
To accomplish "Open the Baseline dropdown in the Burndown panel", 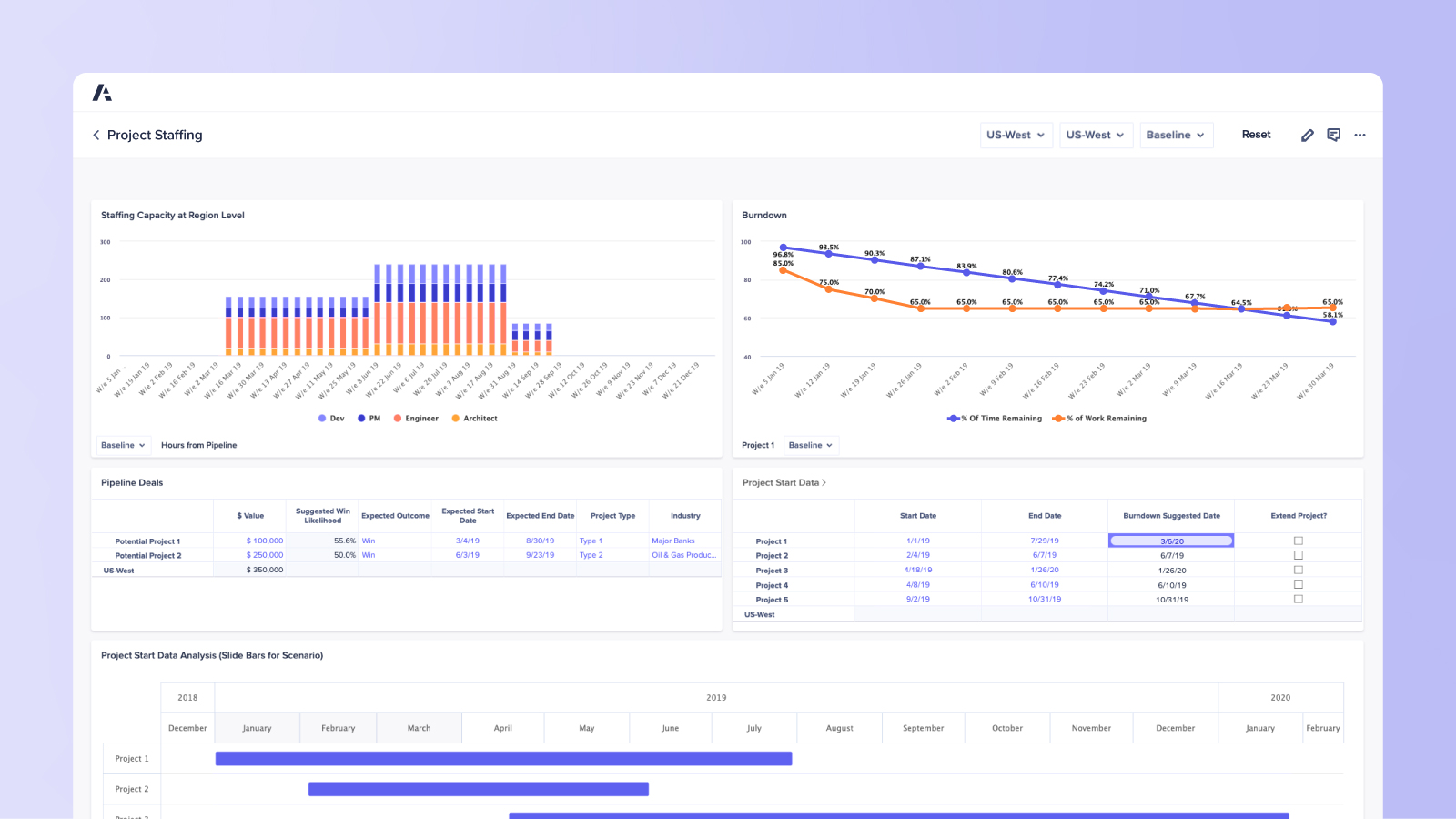I will pyautogui.click(x=811, y=445).
